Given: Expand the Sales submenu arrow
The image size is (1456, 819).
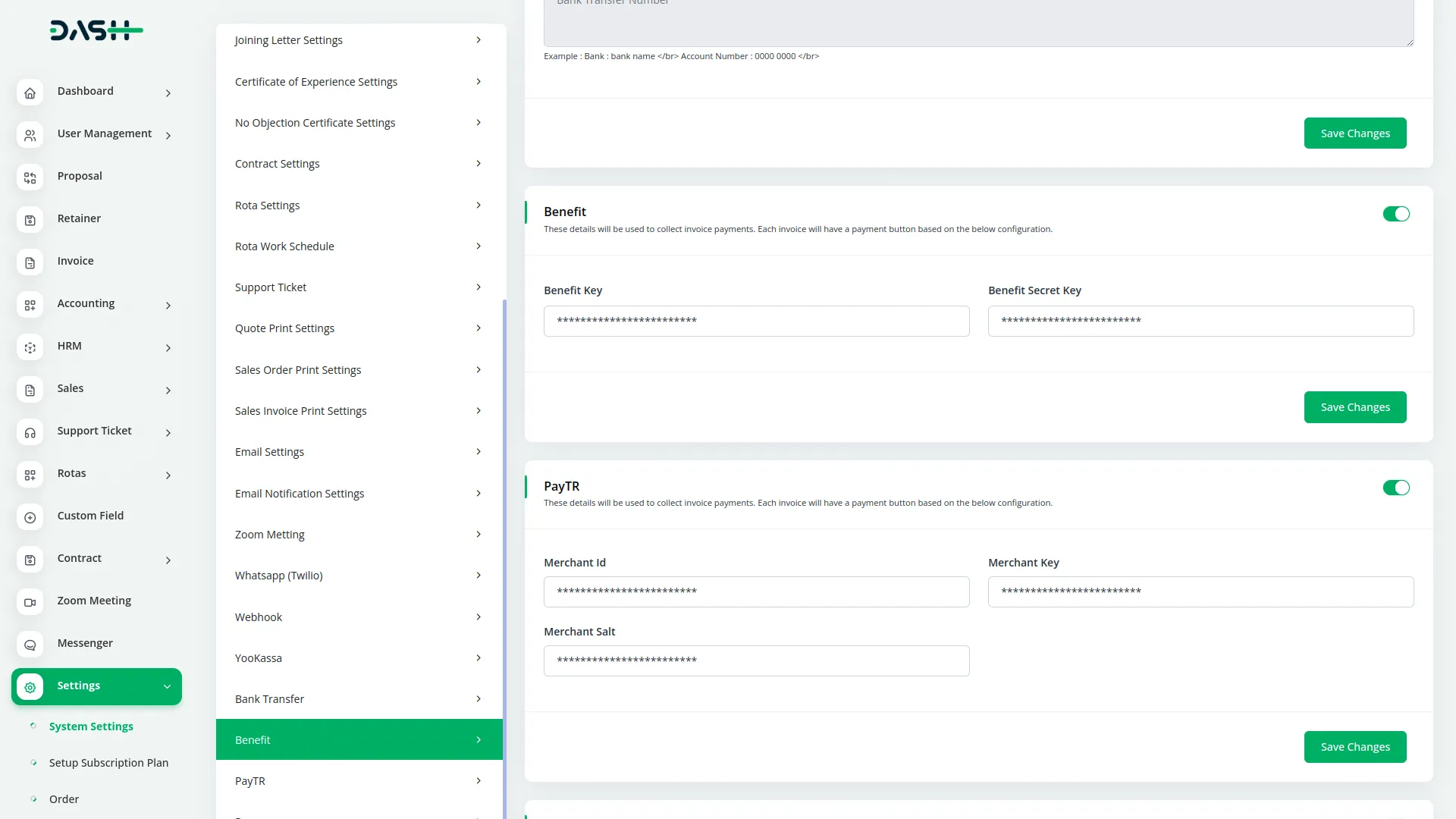Looking at the screenshot, I should point(168,390).
